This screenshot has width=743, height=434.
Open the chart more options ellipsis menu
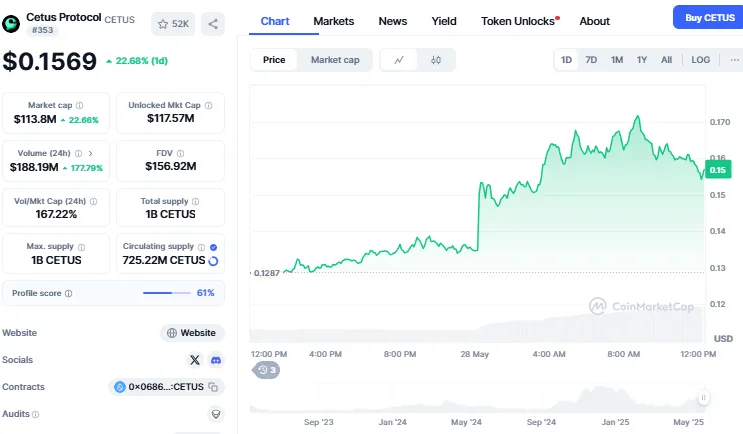[x=734, y=60]
